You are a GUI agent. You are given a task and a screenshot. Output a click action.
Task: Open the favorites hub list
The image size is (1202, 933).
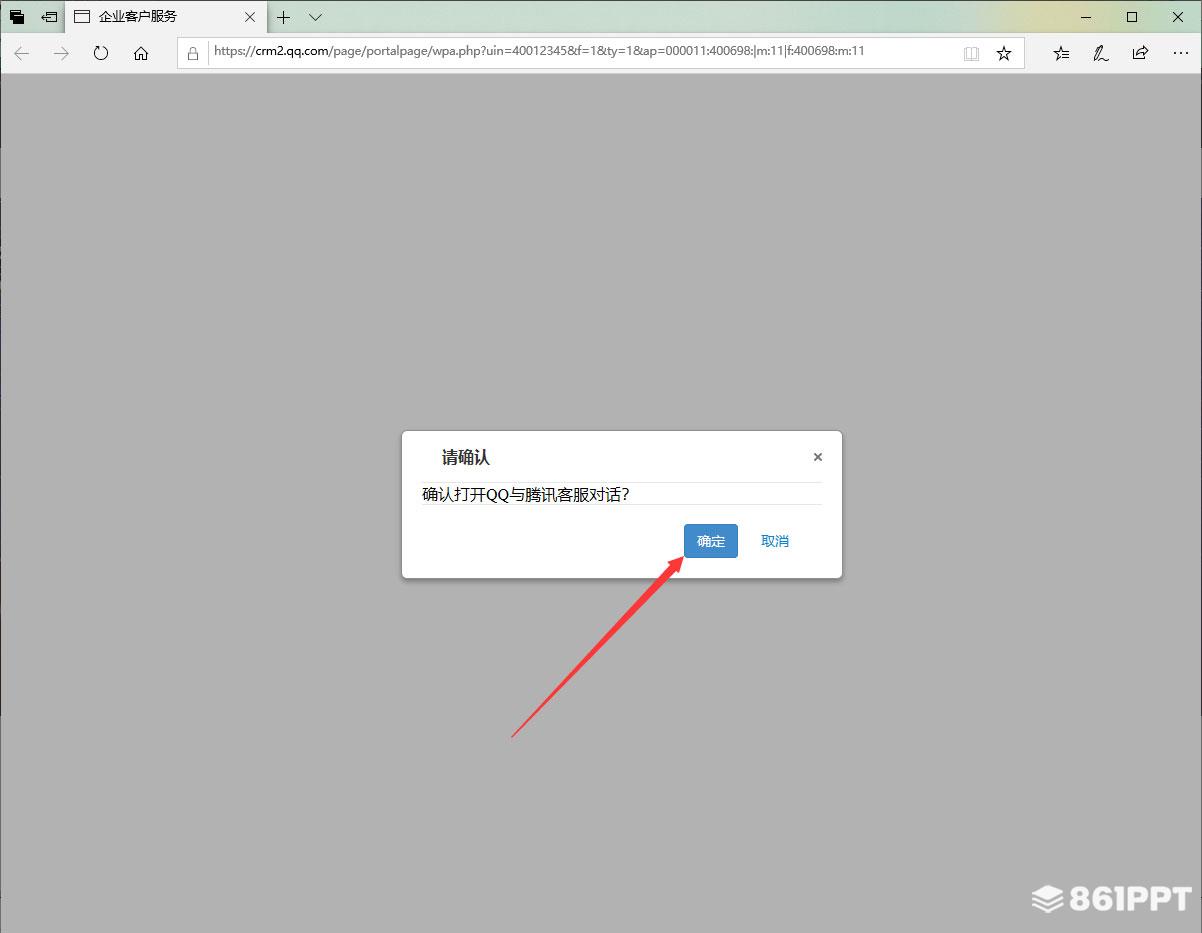click(1061, 53)
